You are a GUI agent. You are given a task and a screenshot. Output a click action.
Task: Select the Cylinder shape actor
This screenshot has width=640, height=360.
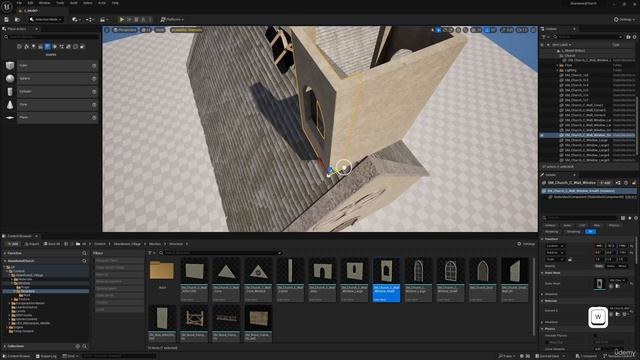[x=51, y=91]
